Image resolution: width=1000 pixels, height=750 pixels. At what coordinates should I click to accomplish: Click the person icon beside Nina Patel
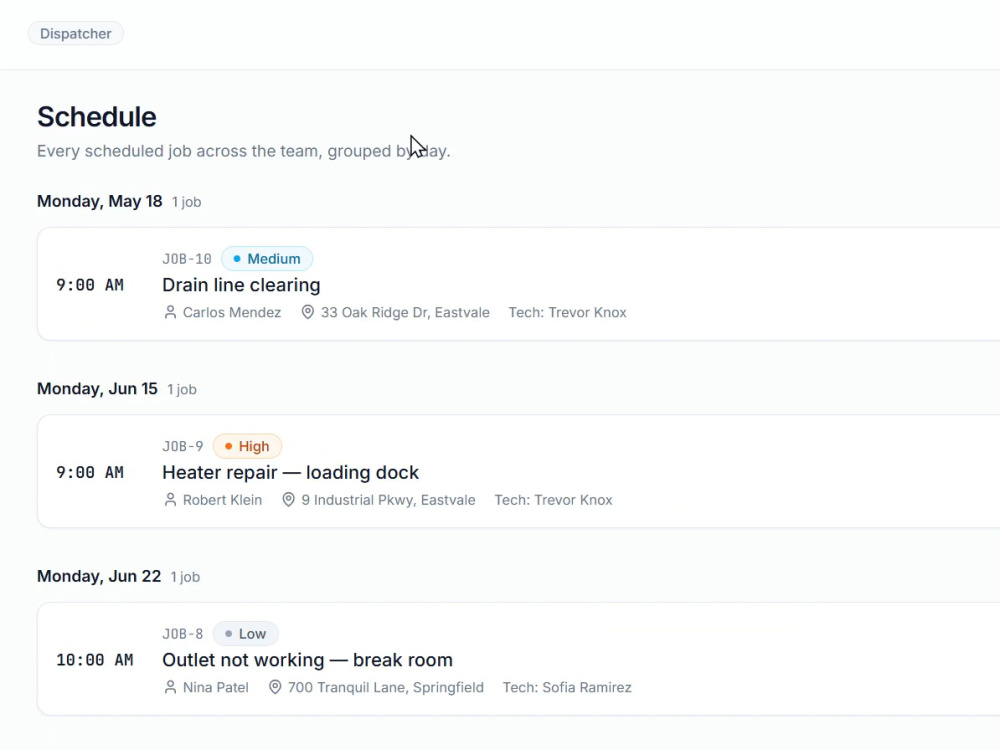[170, 688]
